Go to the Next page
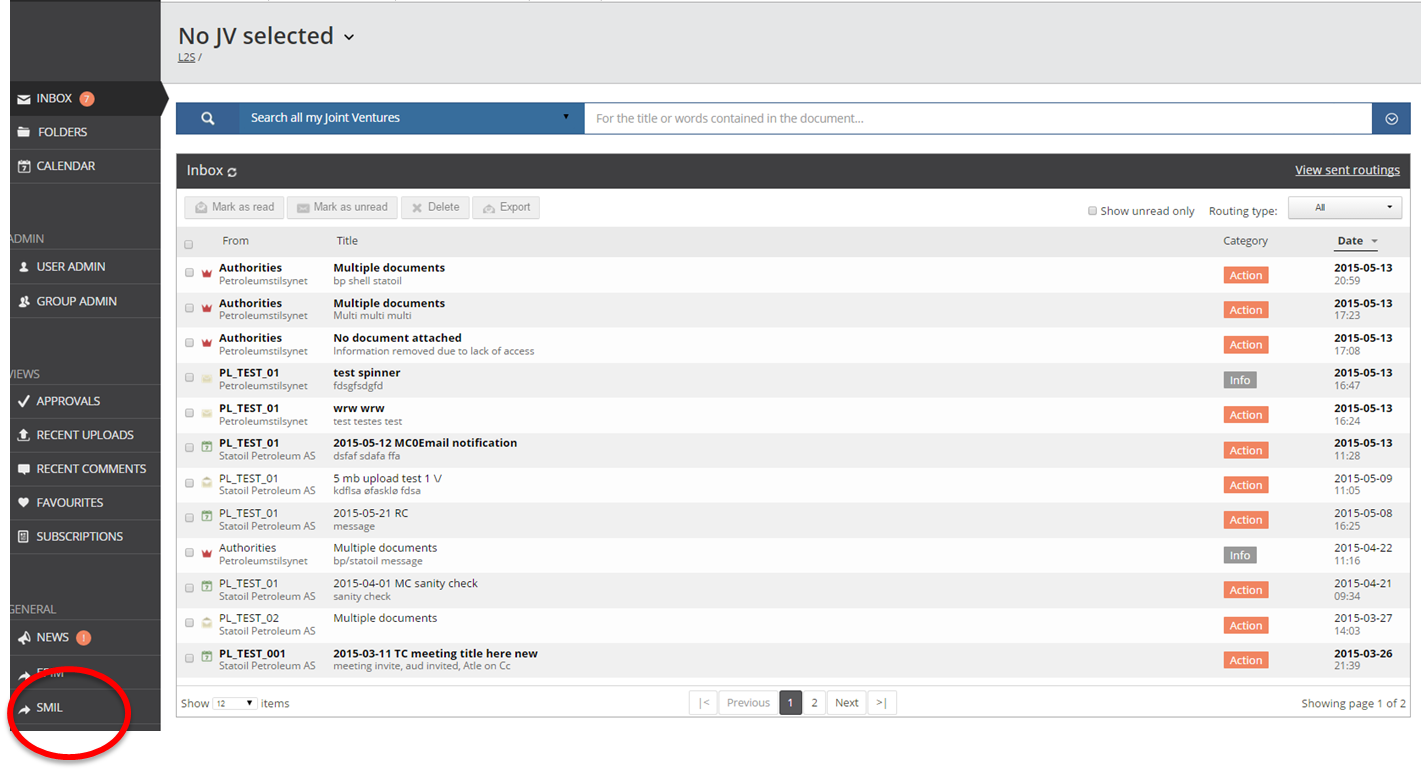 [x=847, y=703]
